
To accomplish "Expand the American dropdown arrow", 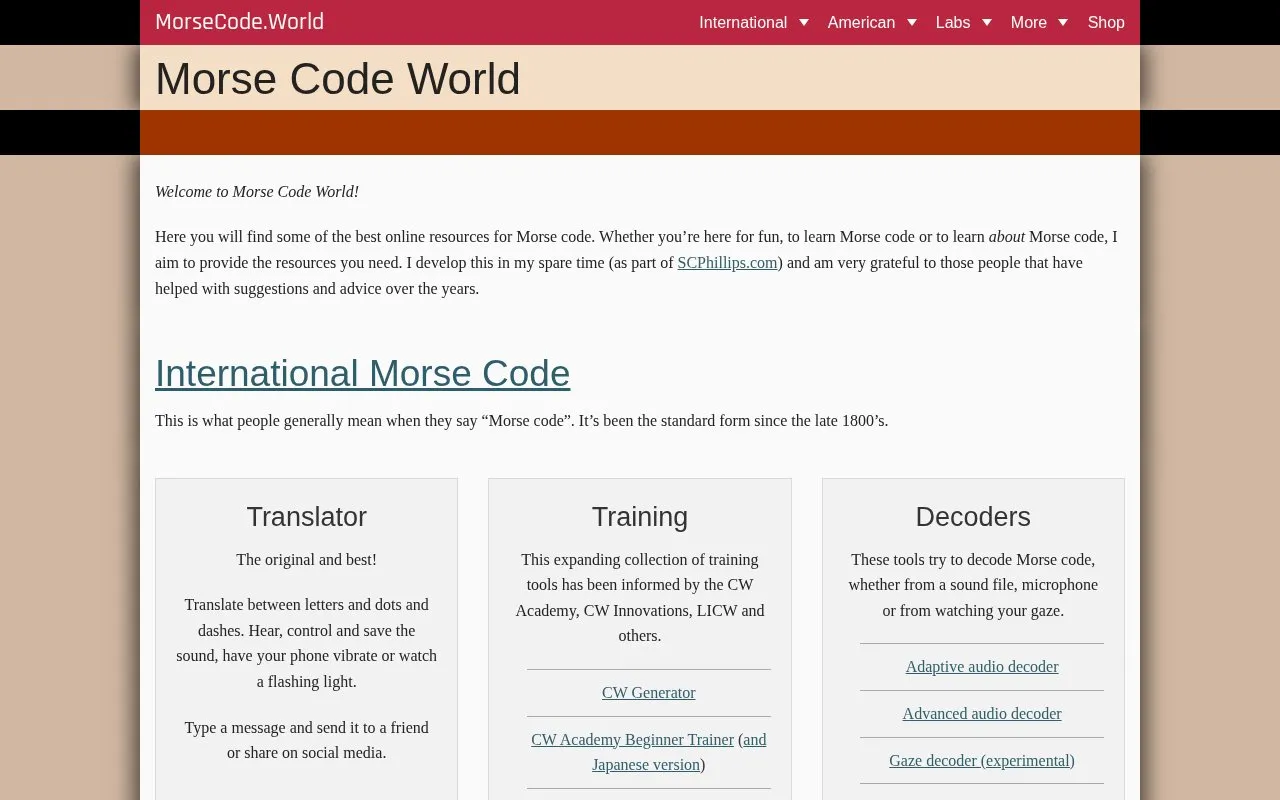I will click(912, 22).
